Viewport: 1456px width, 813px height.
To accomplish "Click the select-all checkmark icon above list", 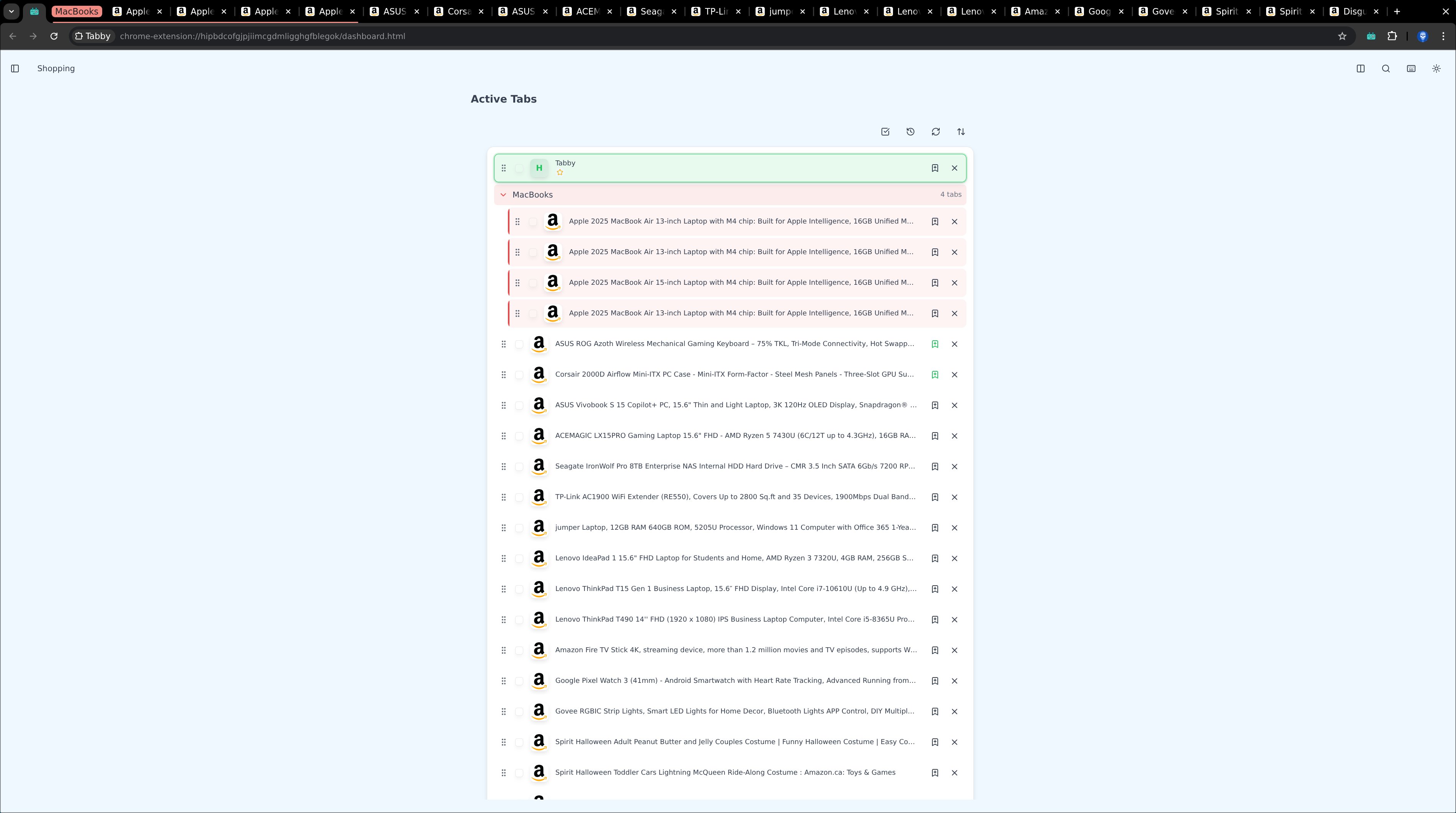I will click(885, 132).
